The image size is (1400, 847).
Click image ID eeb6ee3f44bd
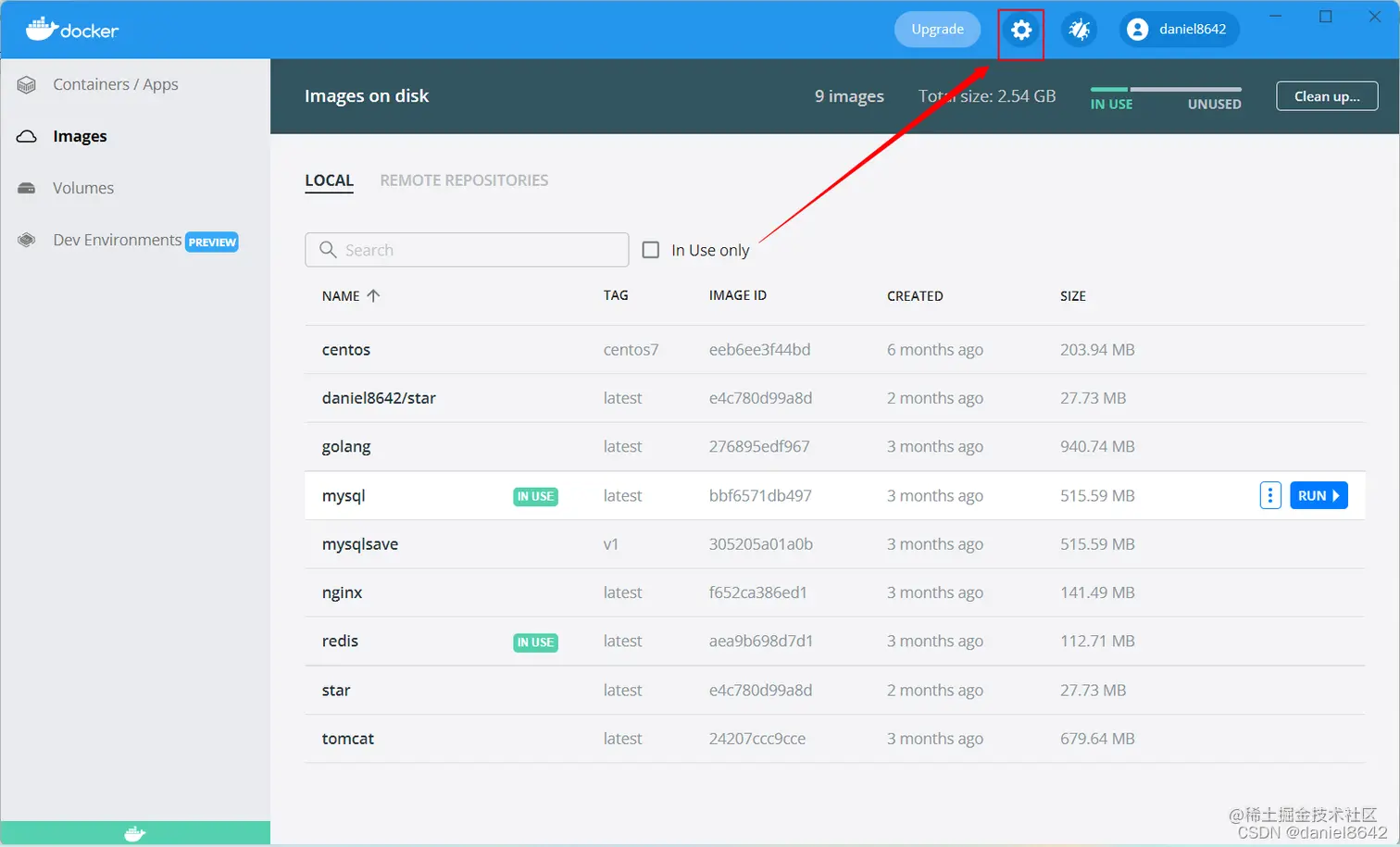tap(760, 350)
